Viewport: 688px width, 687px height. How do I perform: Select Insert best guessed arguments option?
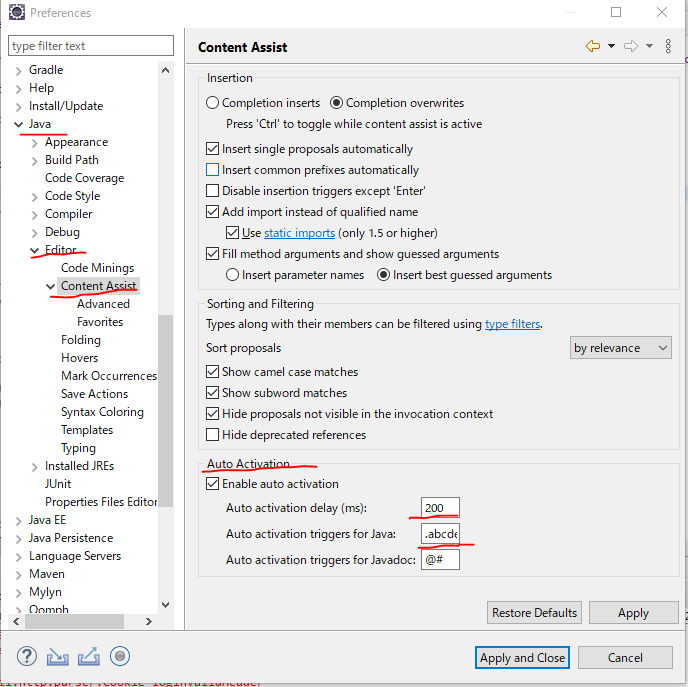[x=383, y=275]
